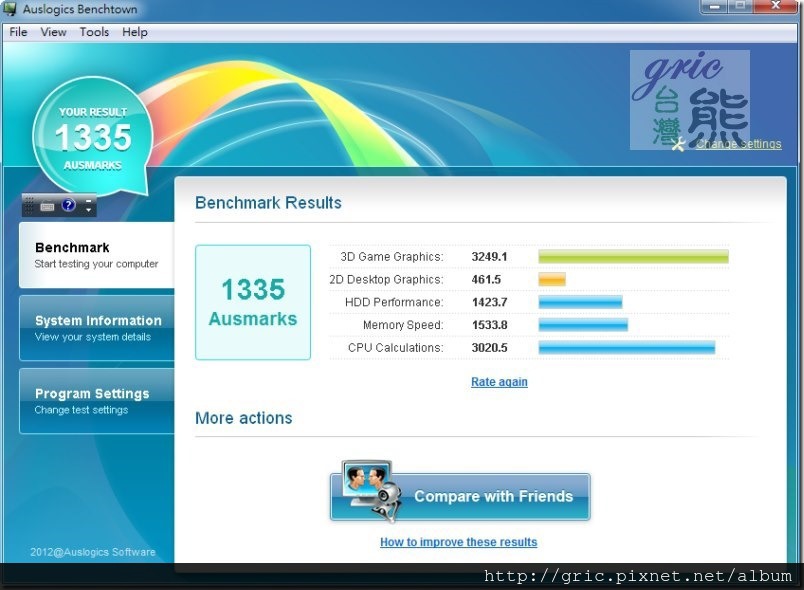
Task: Click the 1423.7 score value
Action: coord(489,302)
